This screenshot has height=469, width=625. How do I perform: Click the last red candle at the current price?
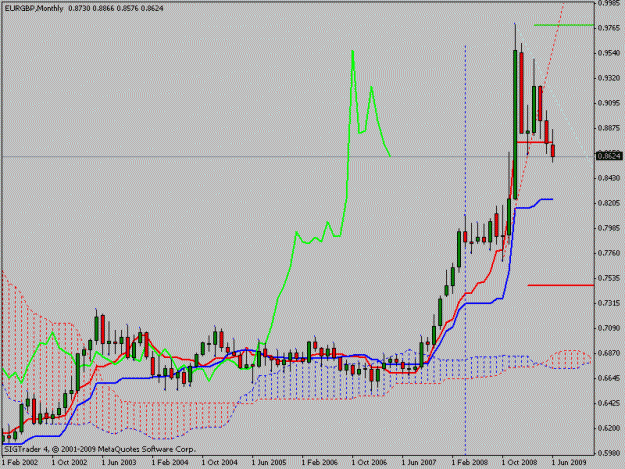click(x=553, y=151)
